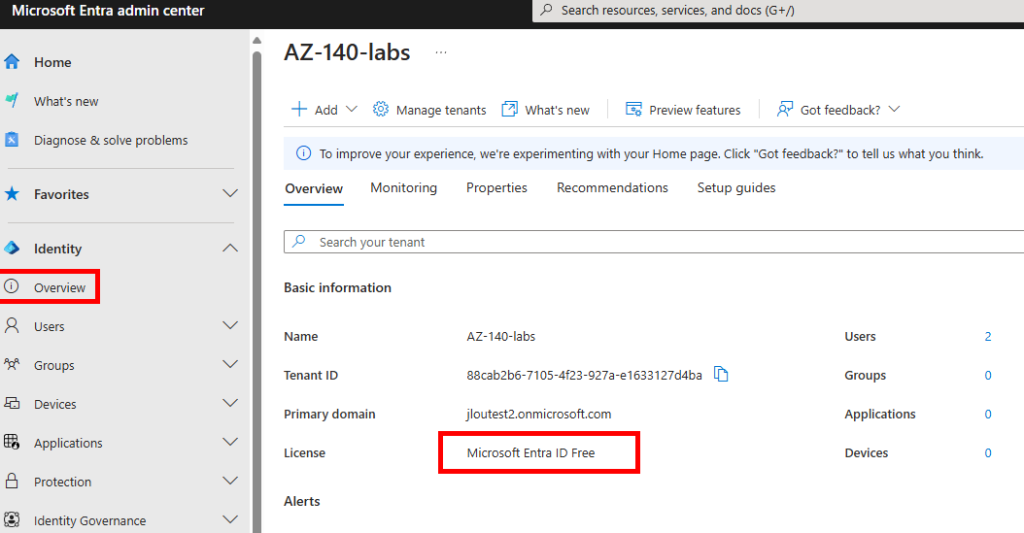Expand the Identity Governance chevron
This screenshot has width=1024, height=533.
[x=230, y=519]
